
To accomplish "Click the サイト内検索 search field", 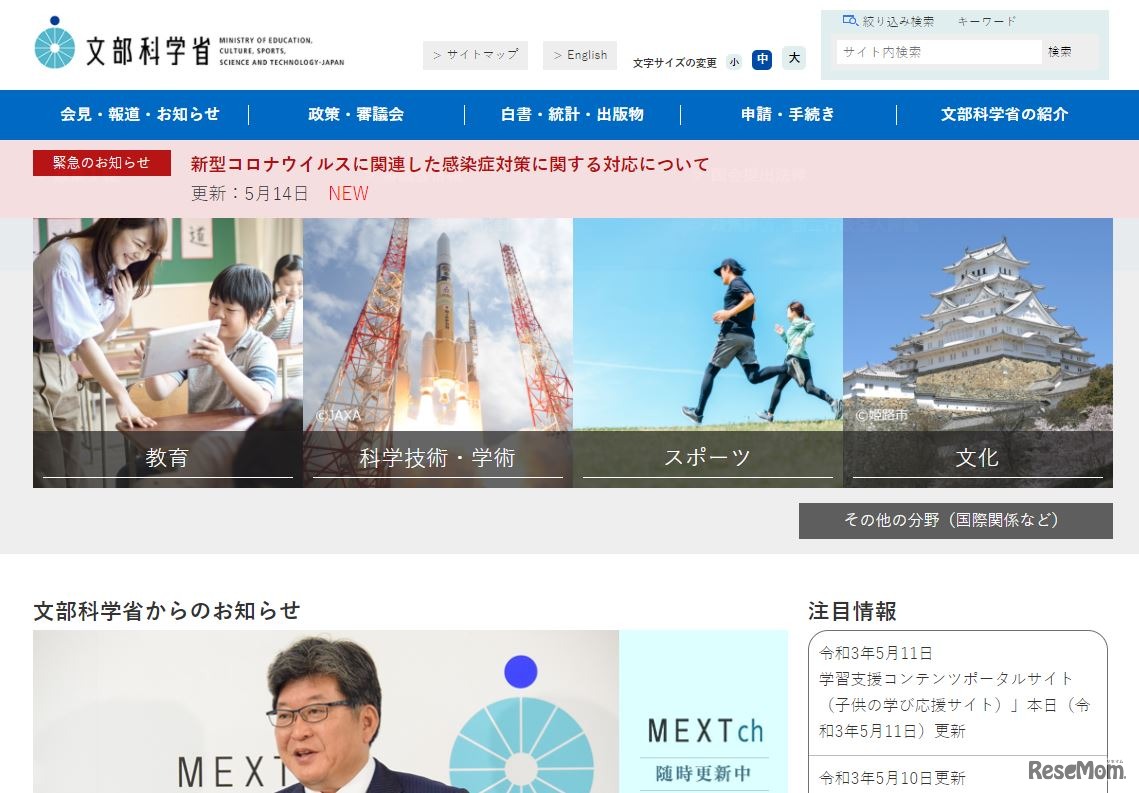I will [938, 50].
